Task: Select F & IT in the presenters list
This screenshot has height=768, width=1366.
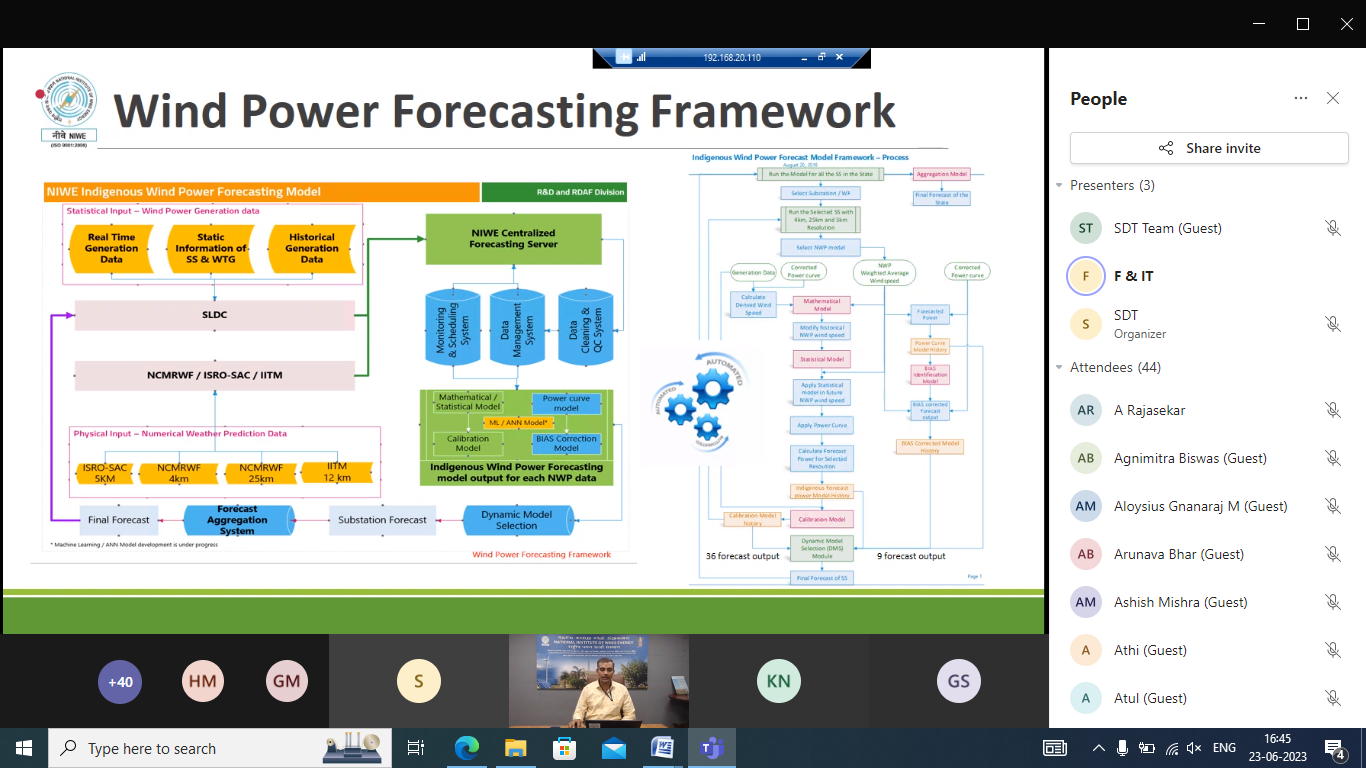Action: [x=1133, y=276]
